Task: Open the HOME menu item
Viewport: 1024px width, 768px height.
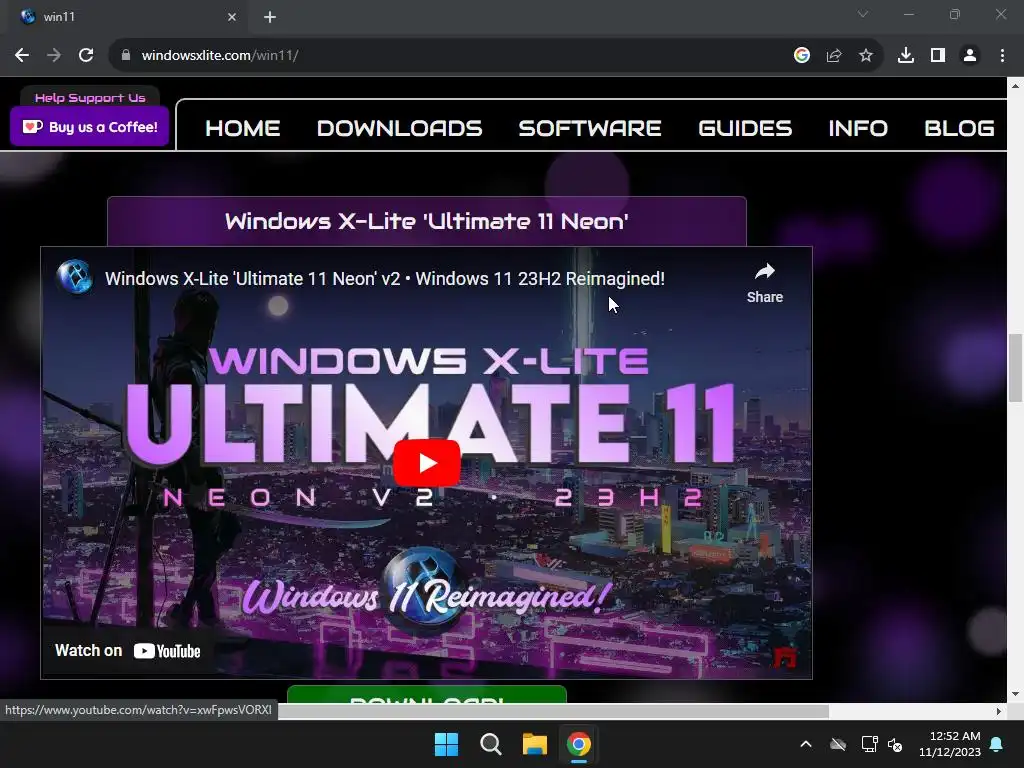Action: (242, 128)
